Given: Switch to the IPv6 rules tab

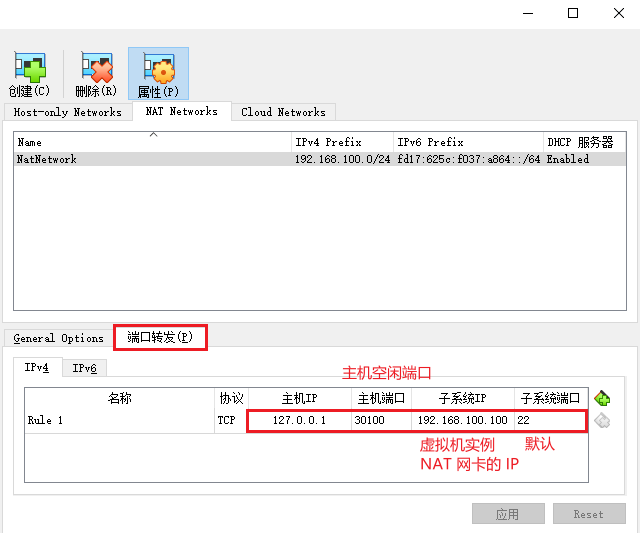Looking at the screenshot, I should 85,368.
